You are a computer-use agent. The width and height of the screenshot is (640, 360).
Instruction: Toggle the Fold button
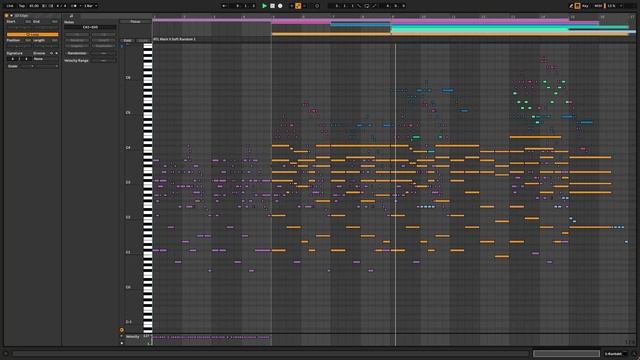[x=127, y=41]
